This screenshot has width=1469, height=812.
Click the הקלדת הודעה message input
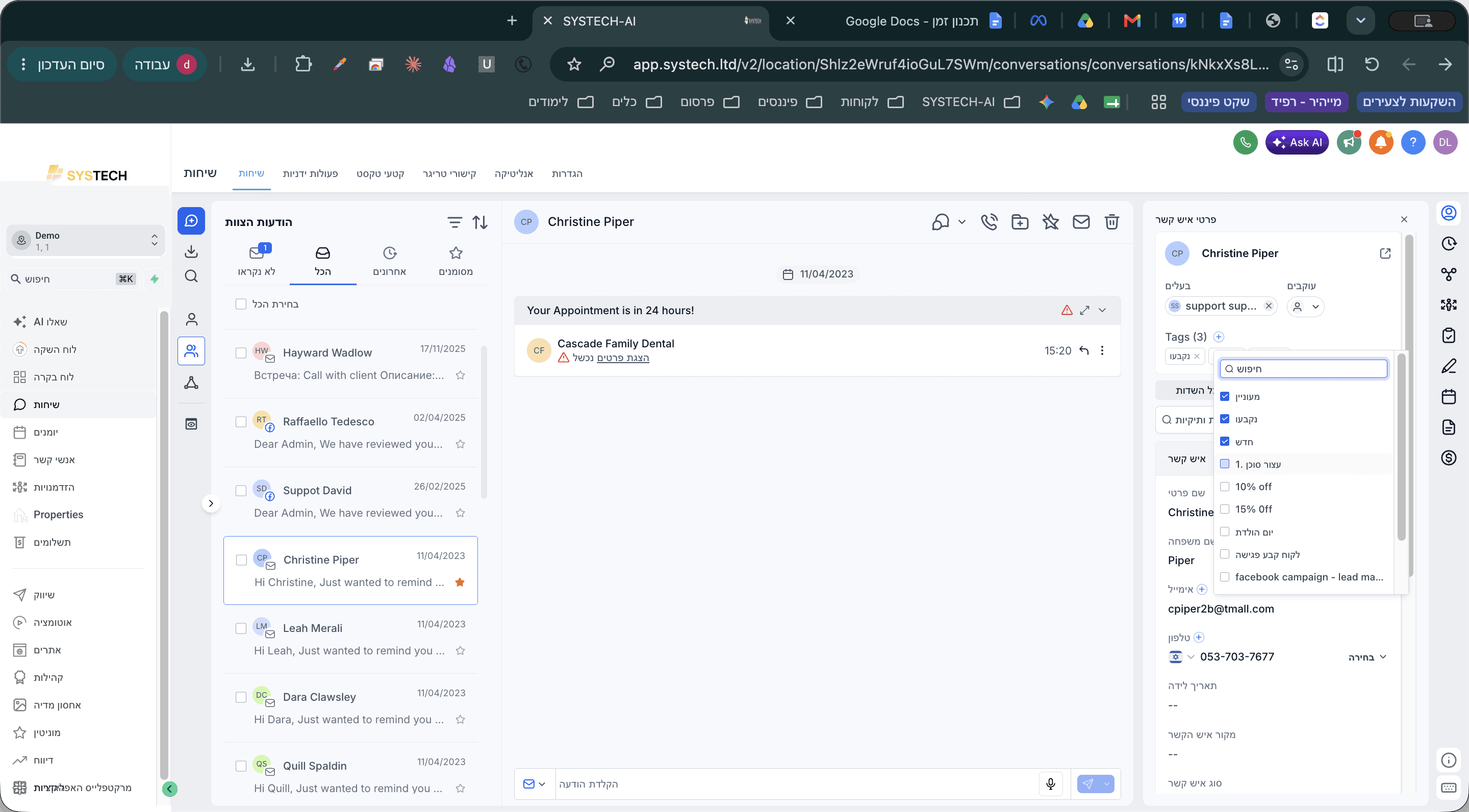[x=796, y=784]
